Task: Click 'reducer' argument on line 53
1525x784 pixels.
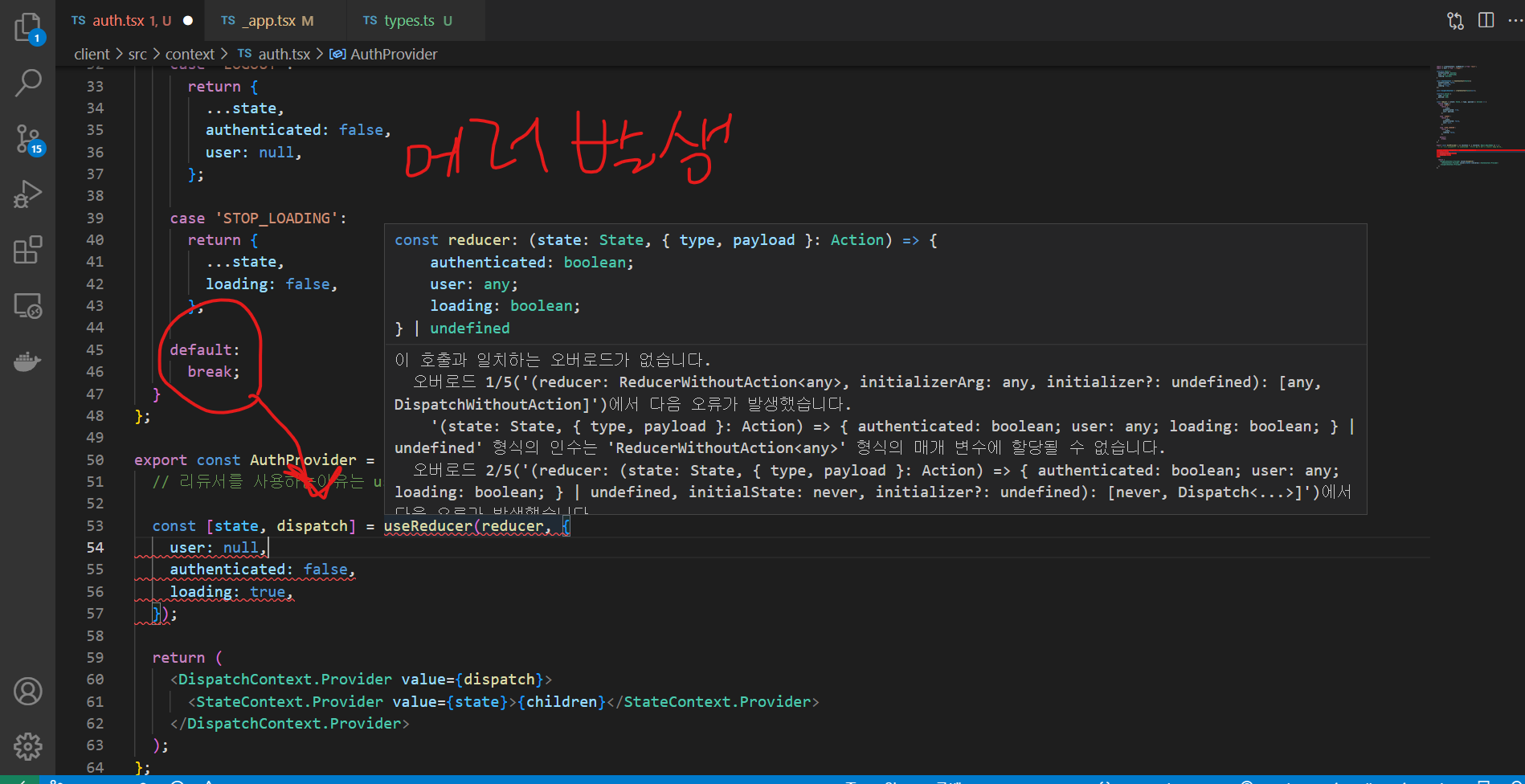Action: point(512,525)
